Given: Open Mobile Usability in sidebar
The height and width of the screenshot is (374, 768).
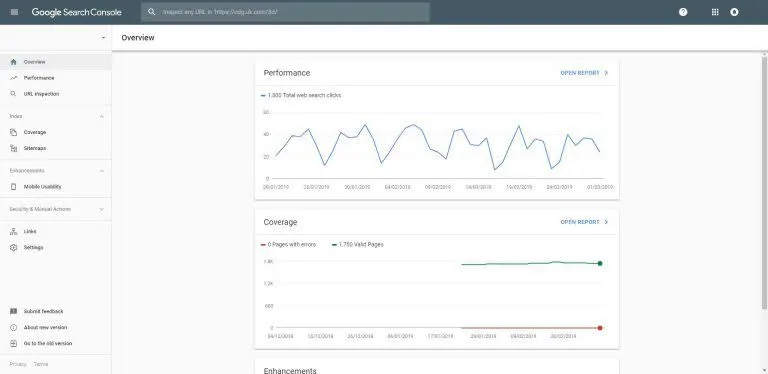Looking at the screenshot, I should click(x=56, y=187).
